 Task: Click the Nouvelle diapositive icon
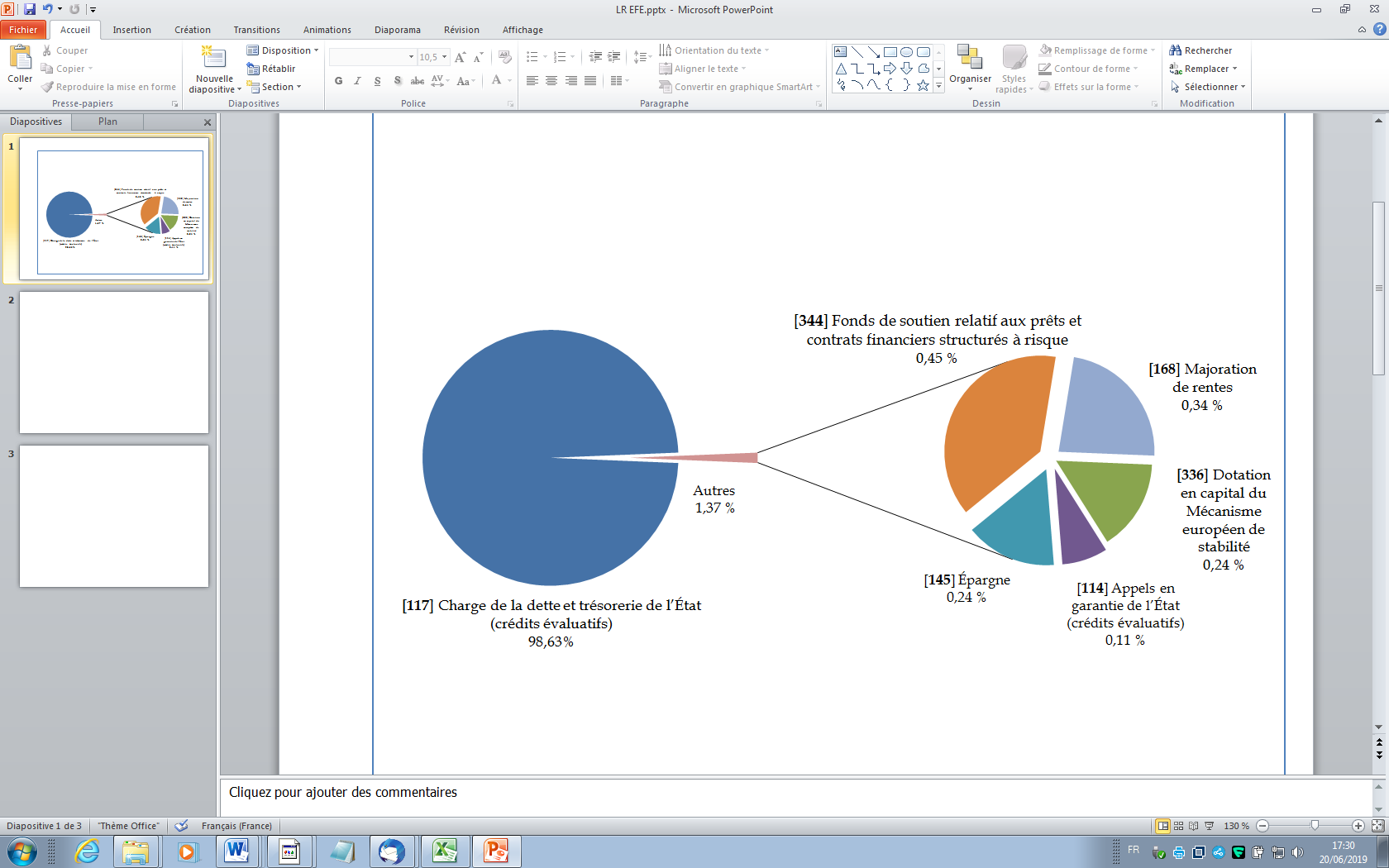(214, 59)
